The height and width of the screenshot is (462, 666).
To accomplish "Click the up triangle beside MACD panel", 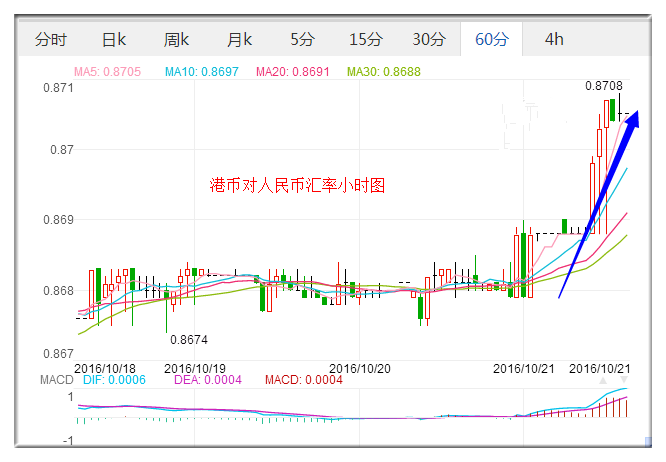I will point(603,380).
